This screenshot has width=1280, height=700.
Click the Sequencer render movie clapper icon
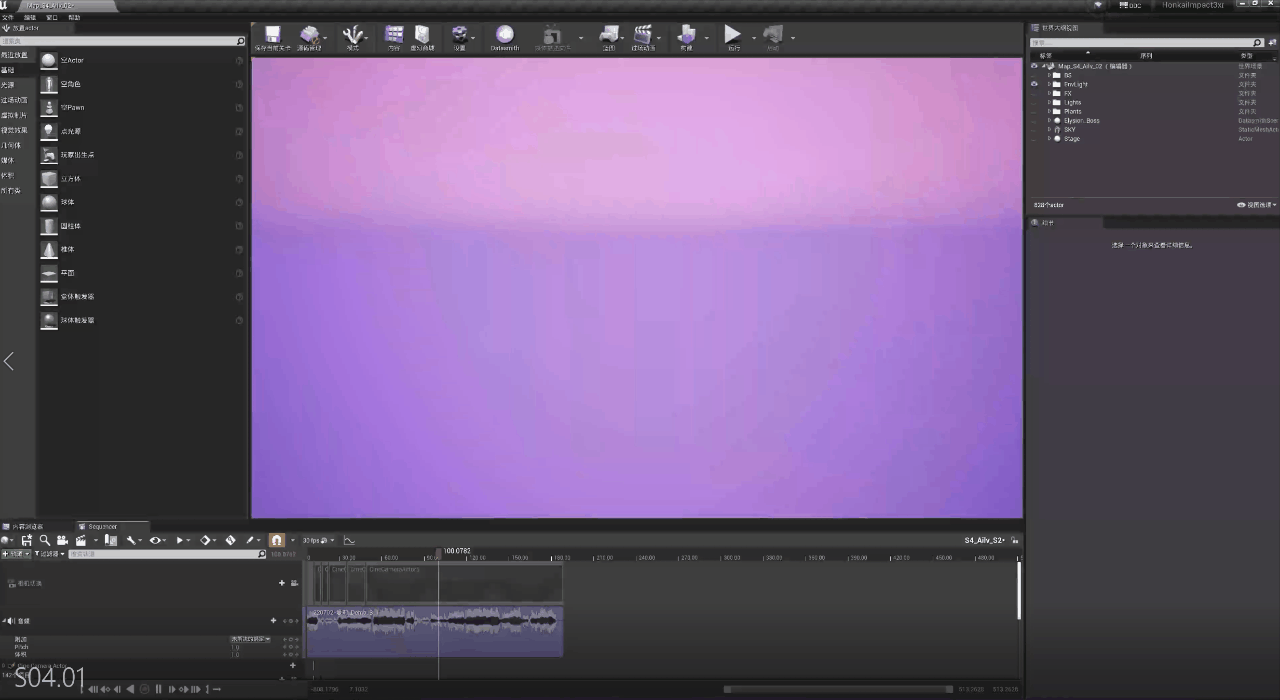point(80,540)
